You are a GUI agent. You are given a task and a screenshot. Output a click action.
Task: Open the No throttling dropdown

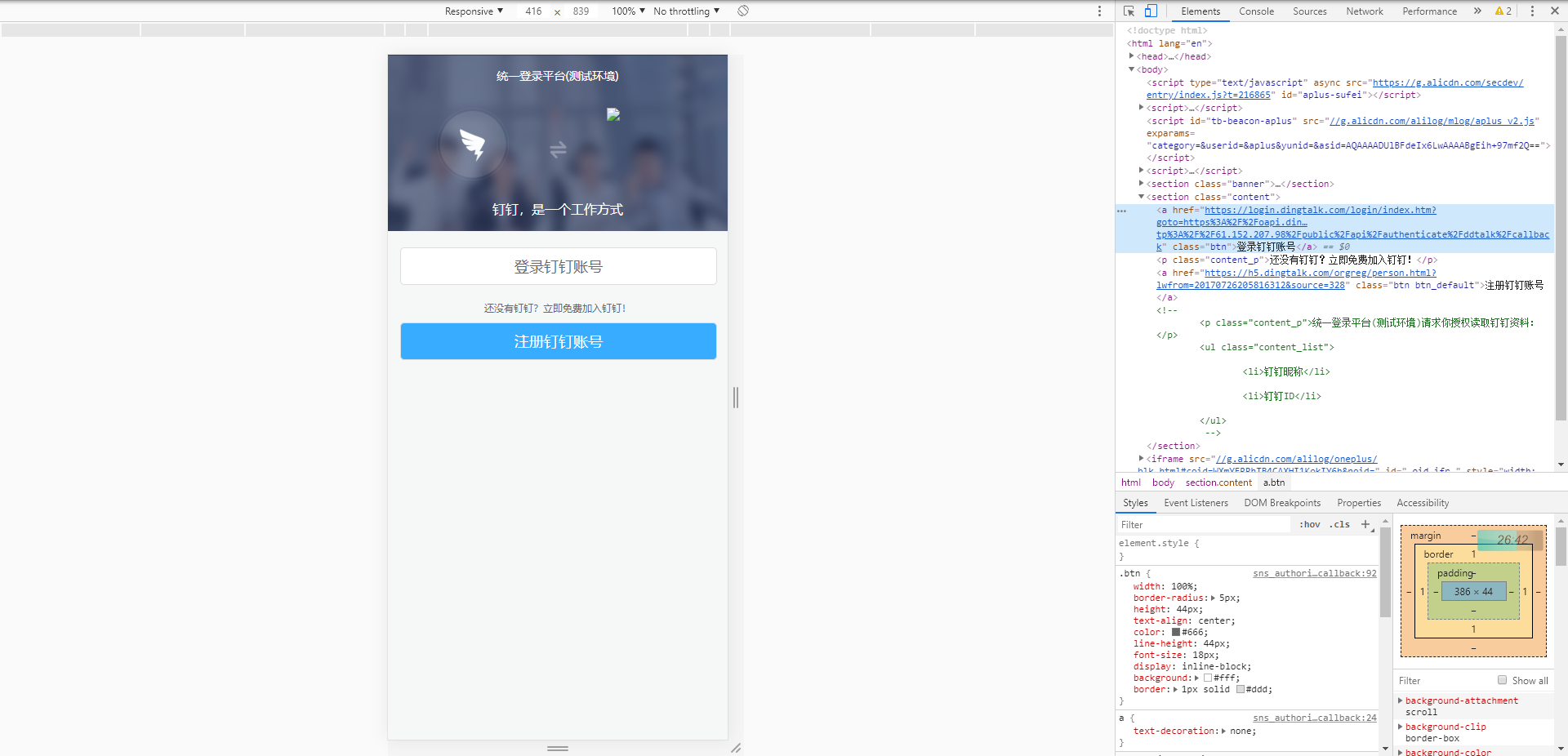coord(686,11)
